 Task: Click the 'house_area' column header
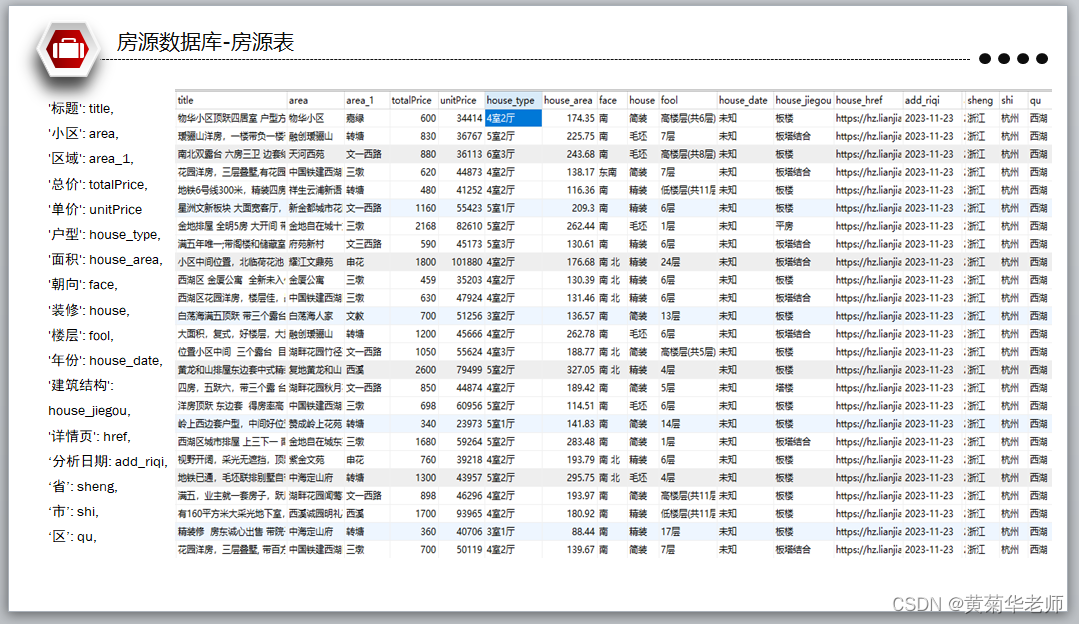[569, 100]
